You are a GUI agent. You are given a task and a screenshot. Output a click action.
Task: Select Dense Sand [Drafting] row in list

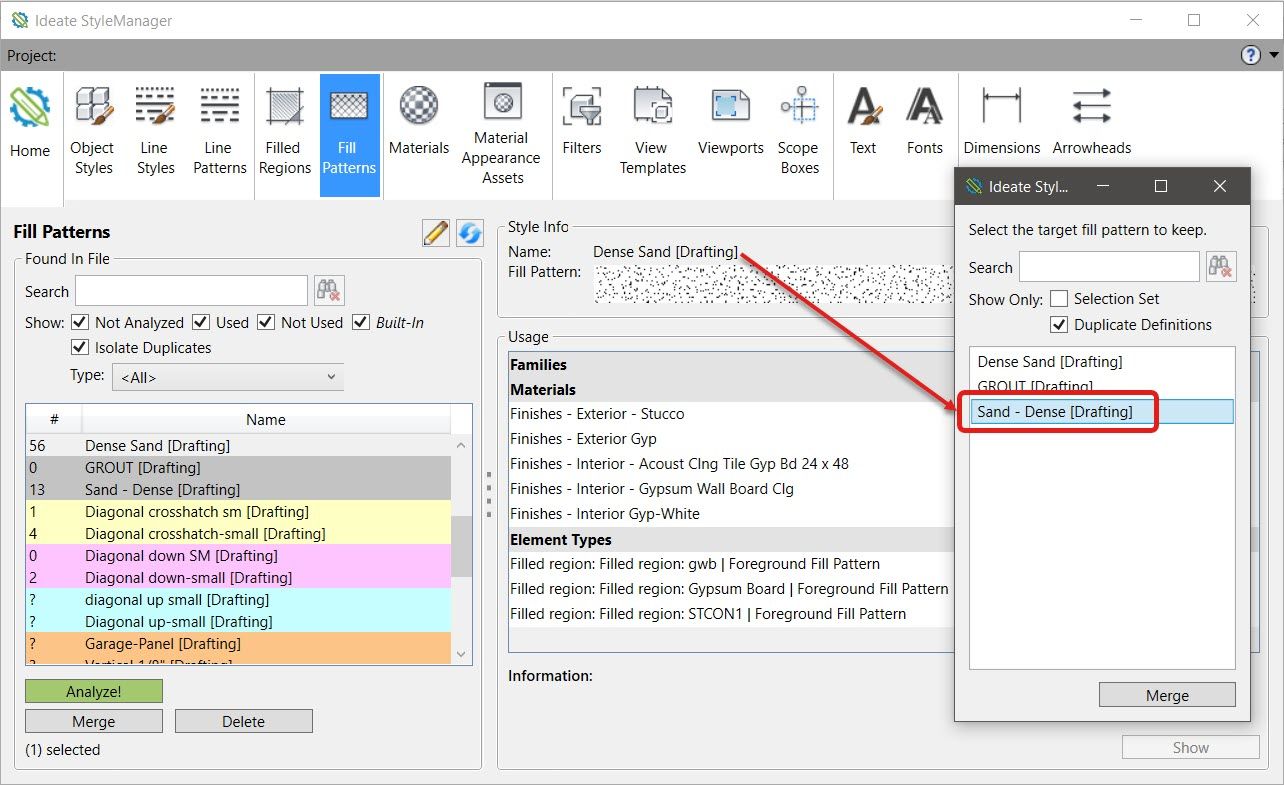tap(239, 445)
